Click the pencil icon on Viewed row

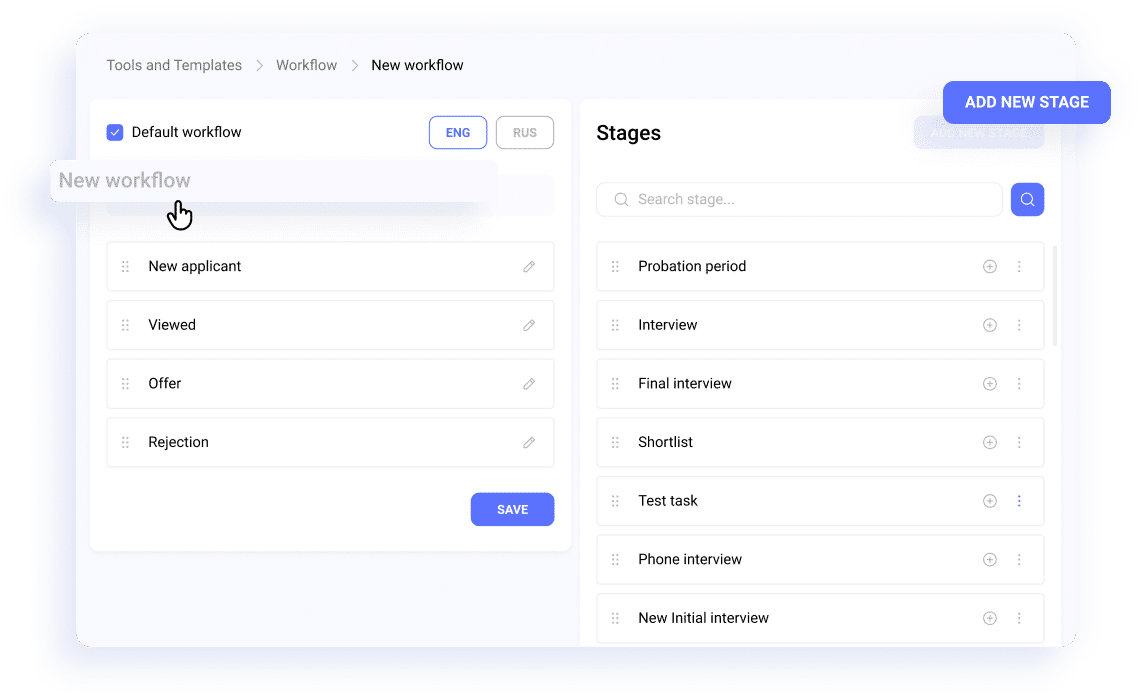(x=529, y=325)
